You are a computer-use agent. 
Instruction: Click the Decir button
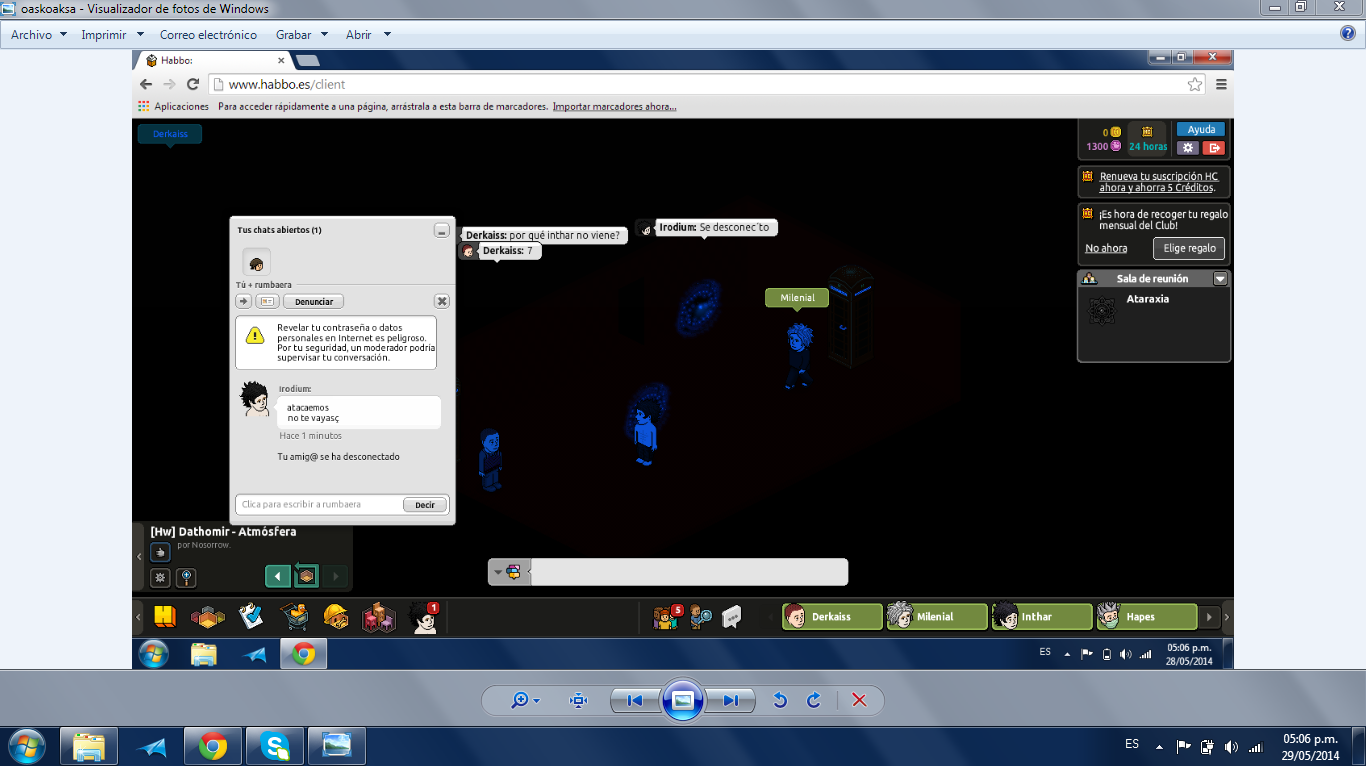(x=425, y=505)
